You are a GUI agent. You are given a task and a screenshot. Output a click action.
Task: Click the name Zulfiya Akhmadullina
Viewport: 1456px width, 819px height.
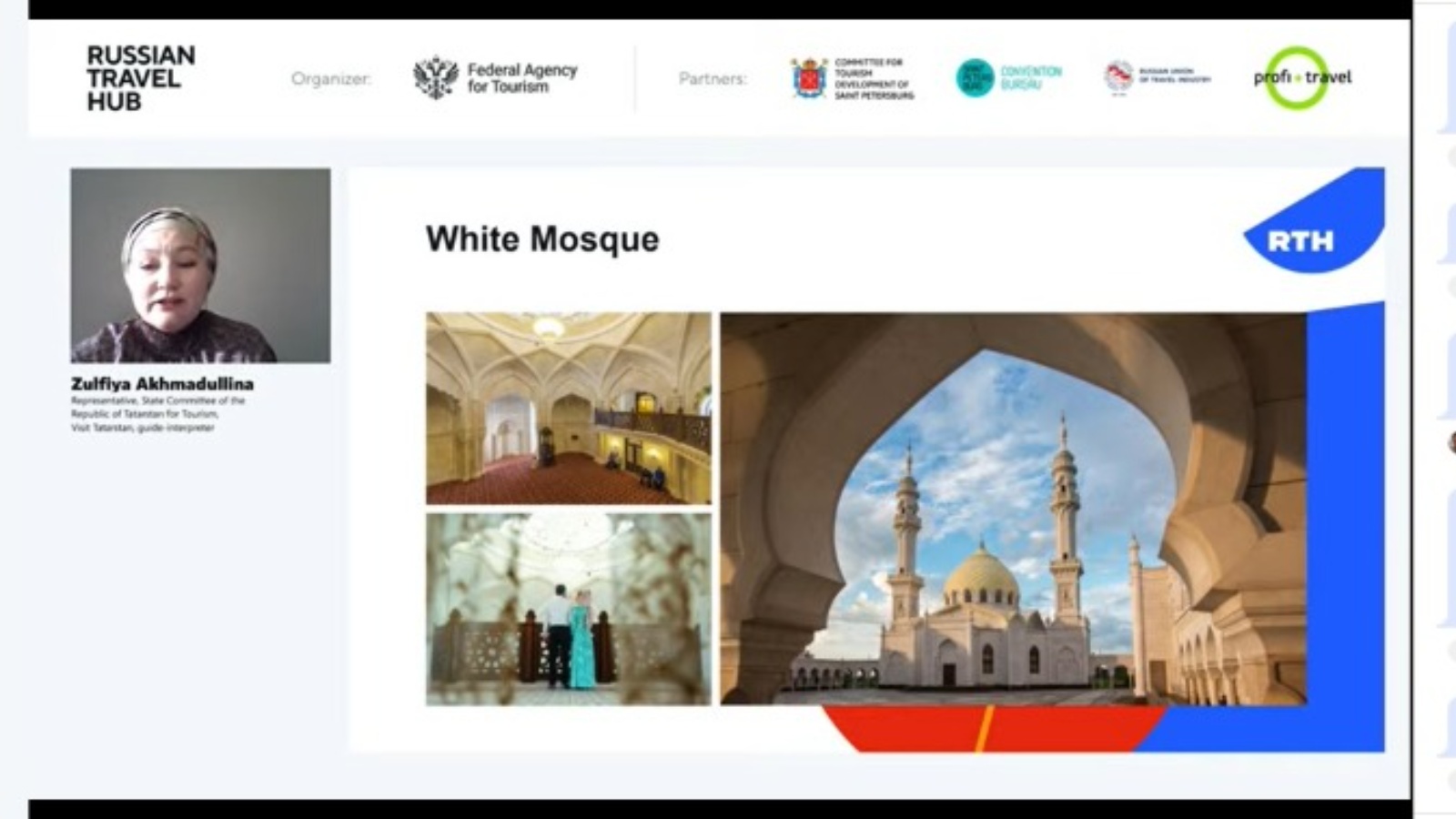coord(162,384)
